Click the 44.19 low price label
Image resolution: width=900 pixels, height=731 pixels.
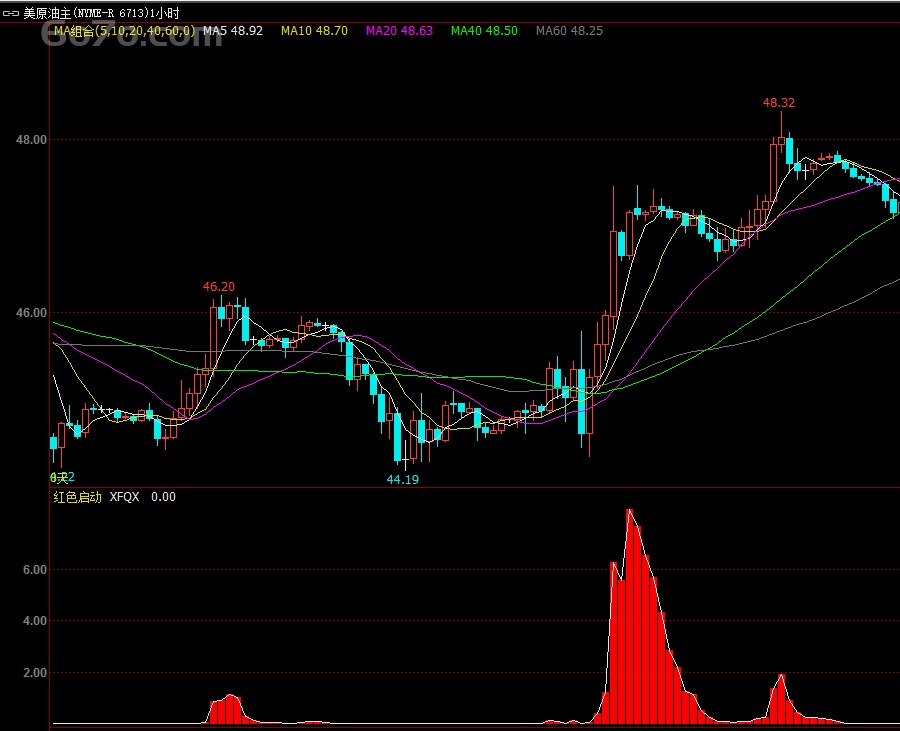(402, 480)
